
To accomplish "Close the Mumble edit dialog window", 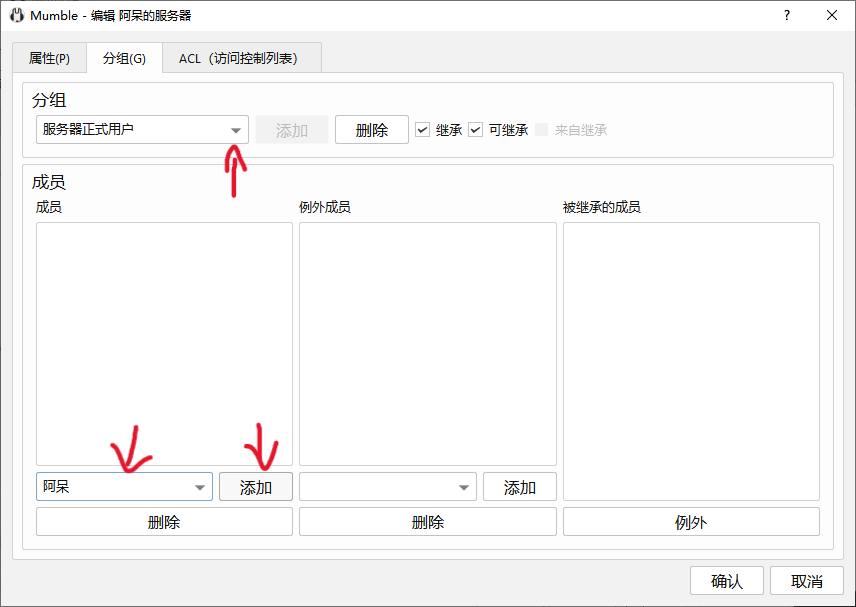I will [x=832, y=15].
